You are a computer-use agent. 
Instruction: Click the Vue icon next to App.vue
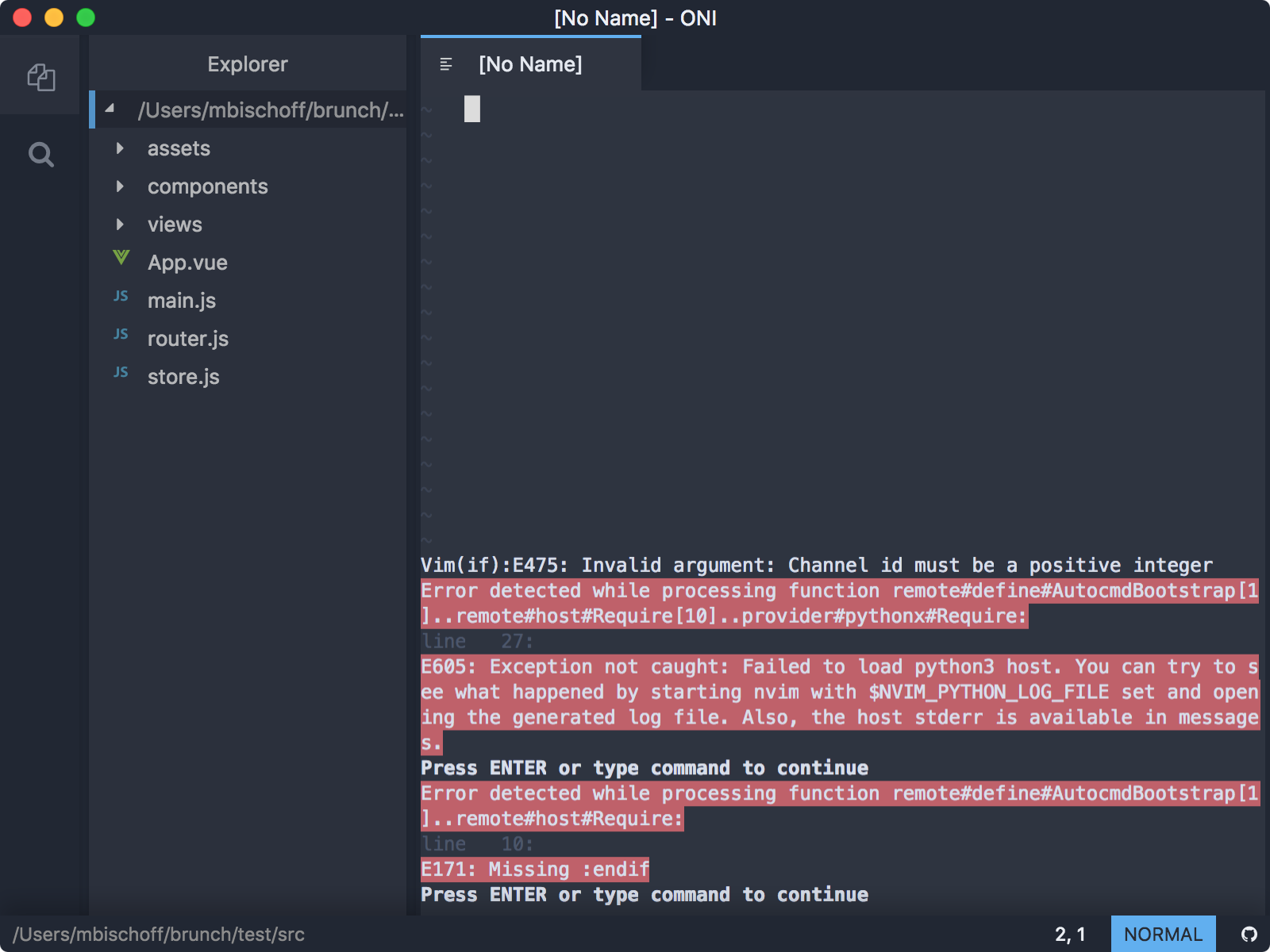[121, 257]
